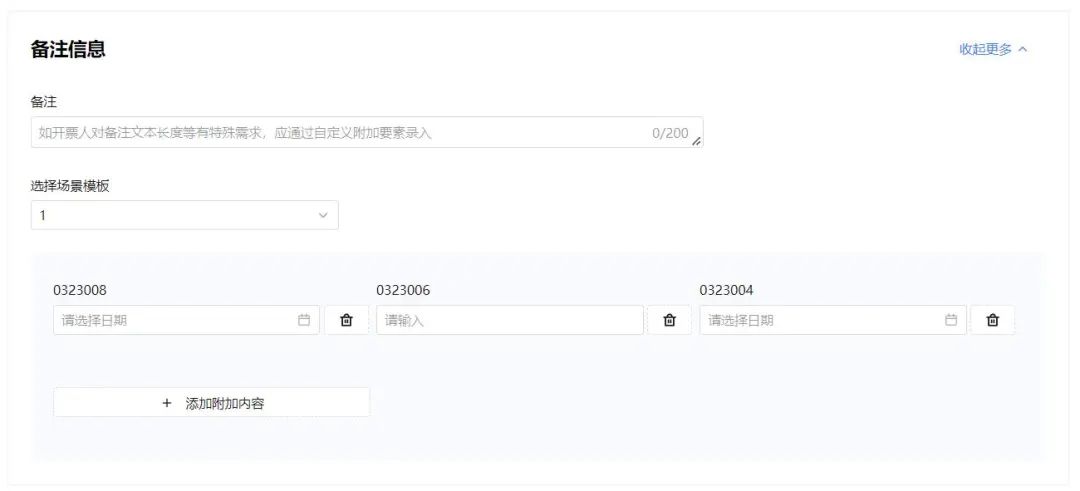Image resolution: width=1080 pixels, height=491 pixels.
Task: Click the 0/200 character counter
Action: 670,133
